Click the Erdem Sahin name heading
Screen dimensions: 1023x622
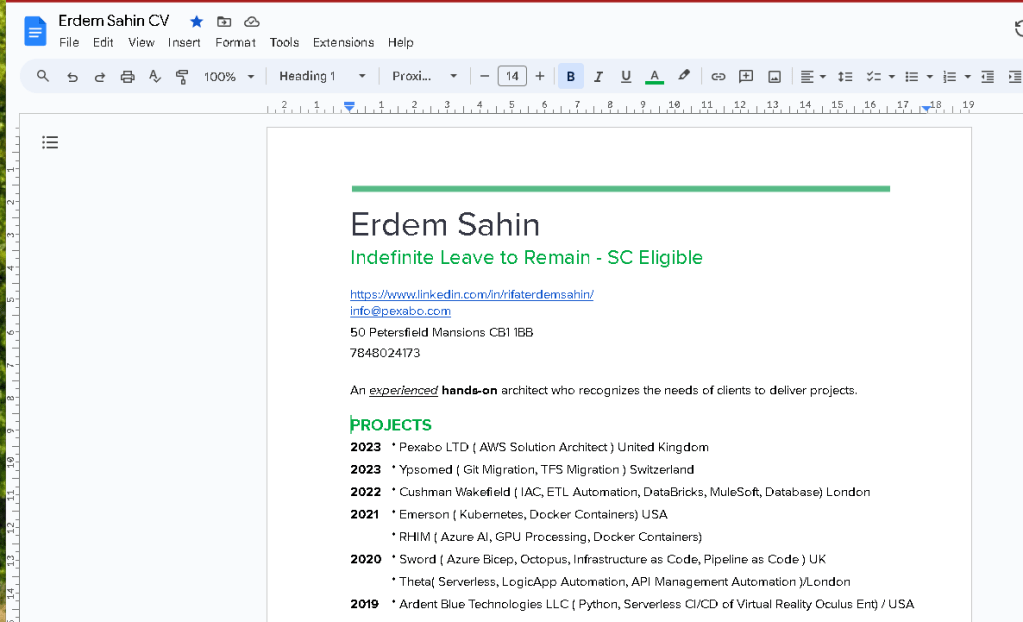[x=445, y=225]
